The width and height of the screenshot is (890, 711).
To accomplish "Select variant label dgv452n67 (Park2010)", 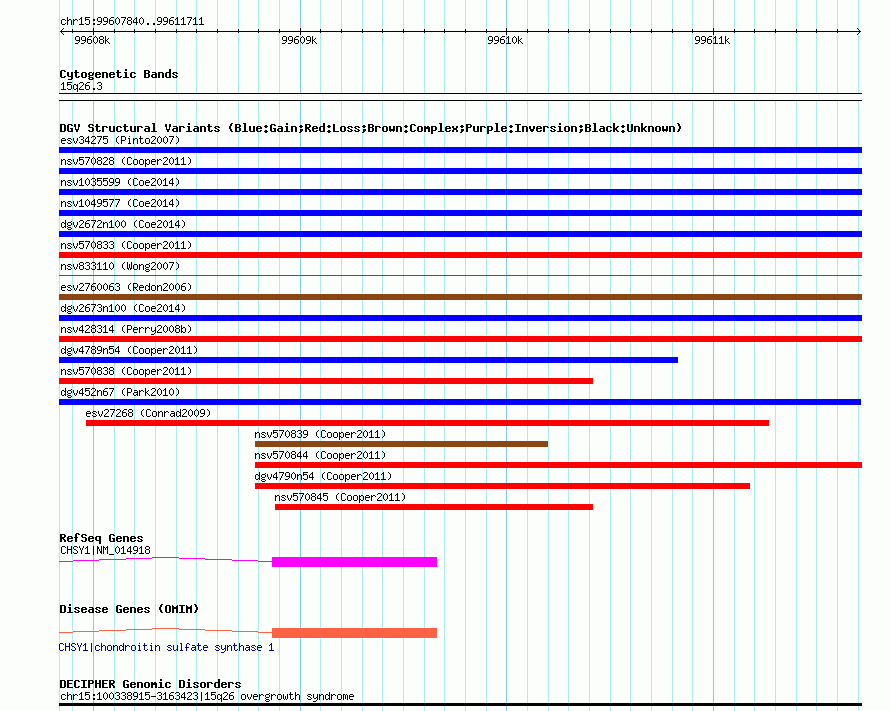I will (120, 392).
